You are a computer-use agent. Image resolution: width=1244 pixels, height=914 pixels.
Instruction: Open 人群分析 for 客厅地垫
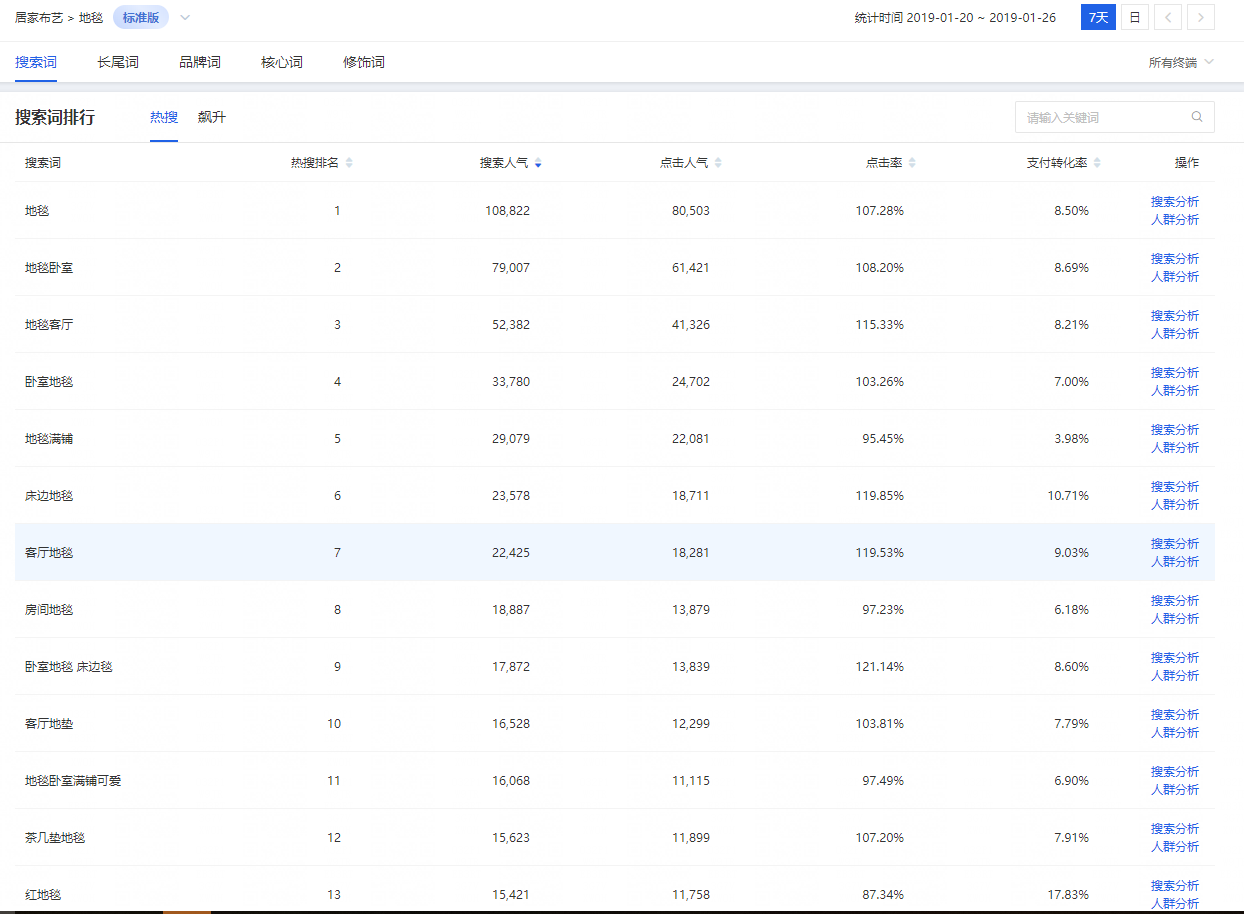[x=1175, y=732]
